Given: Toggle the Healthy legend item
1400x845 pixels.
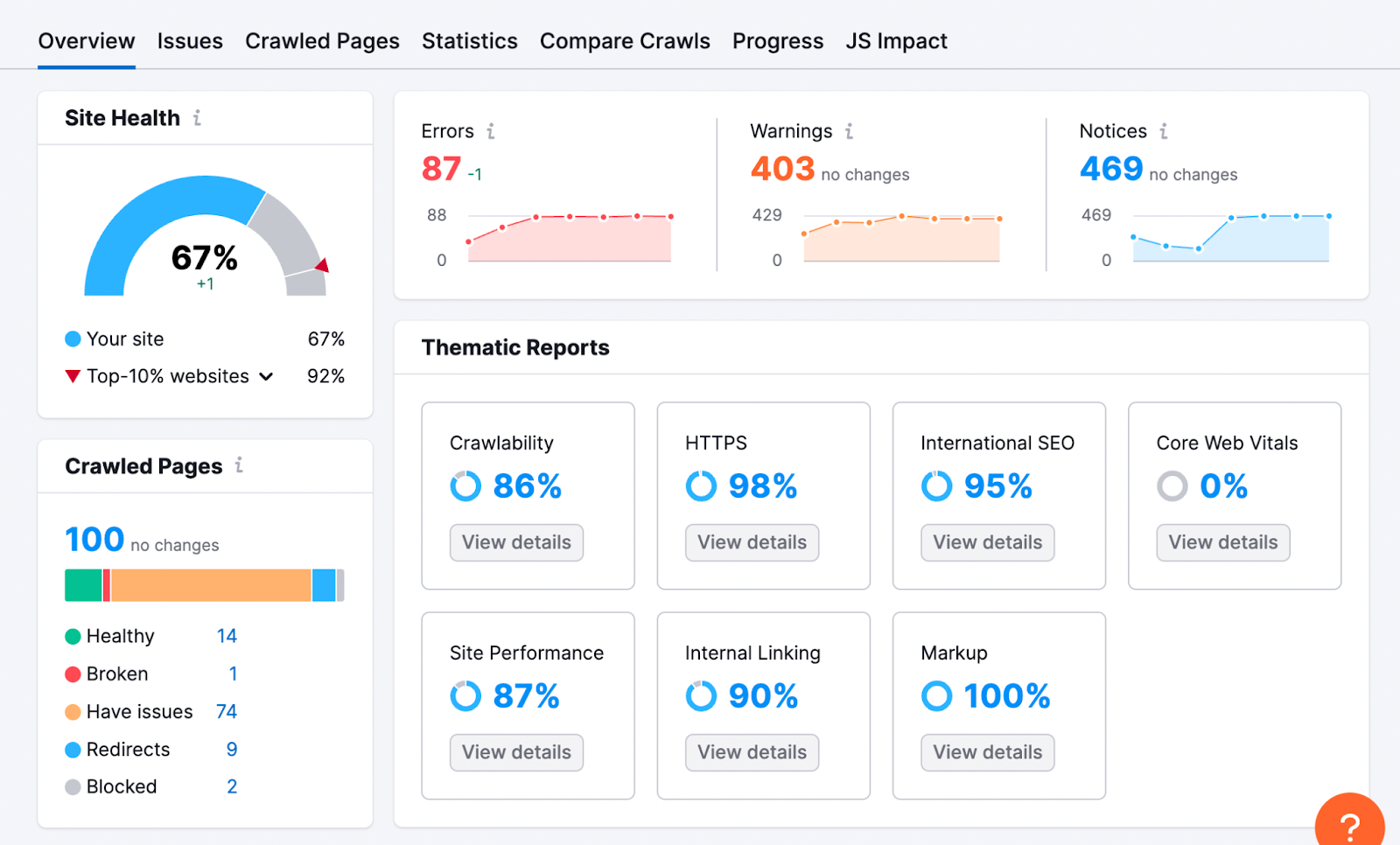Looking at the screenshot, I should tap(121, 636).
